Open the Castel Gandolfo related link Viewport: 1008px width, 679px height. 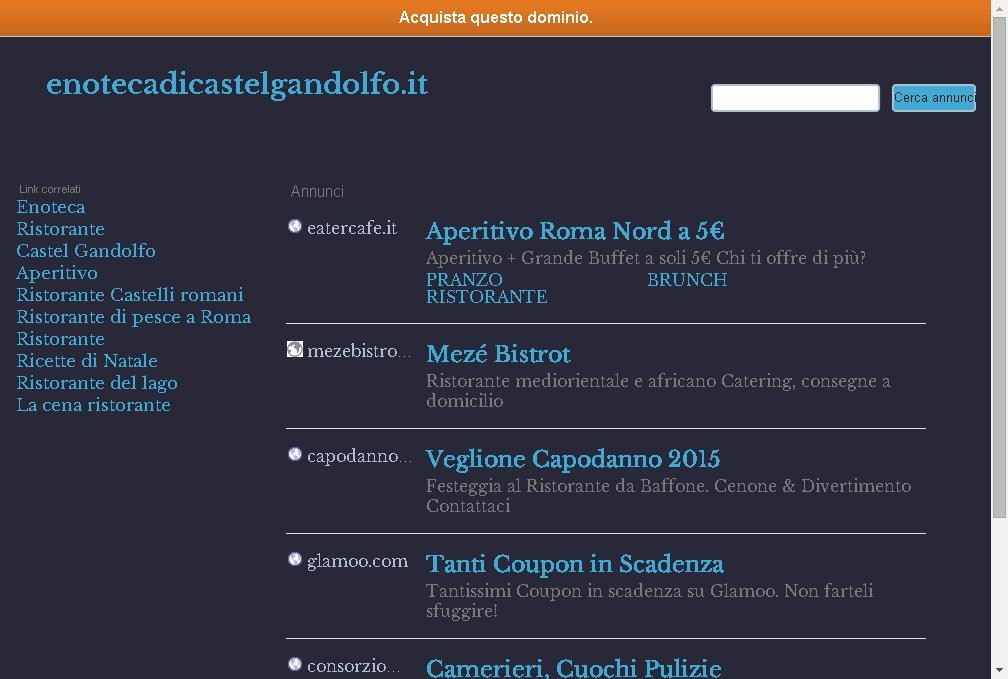coord(86,251)
